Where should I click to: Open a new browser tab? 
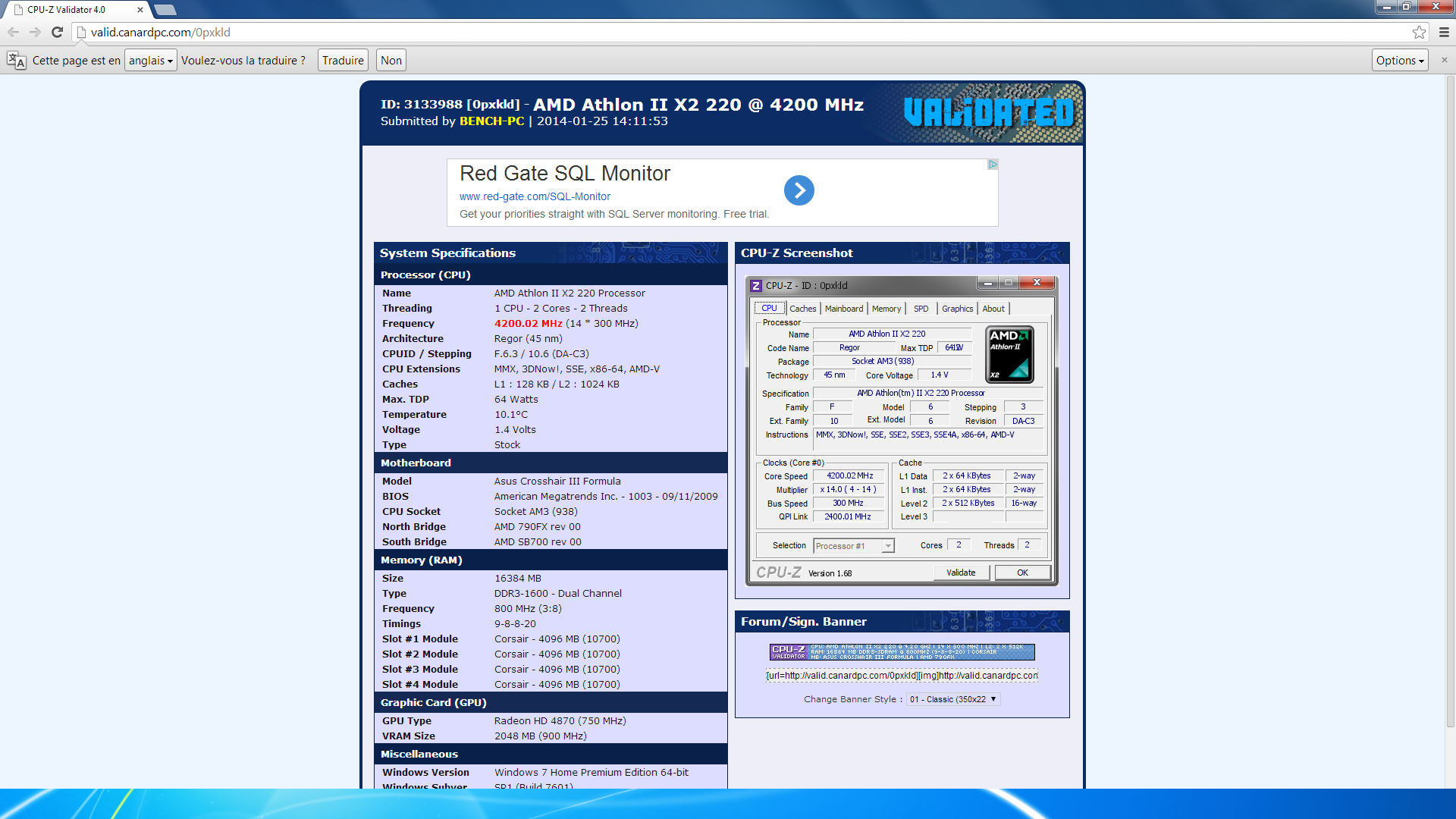click(x=165, y=10)
